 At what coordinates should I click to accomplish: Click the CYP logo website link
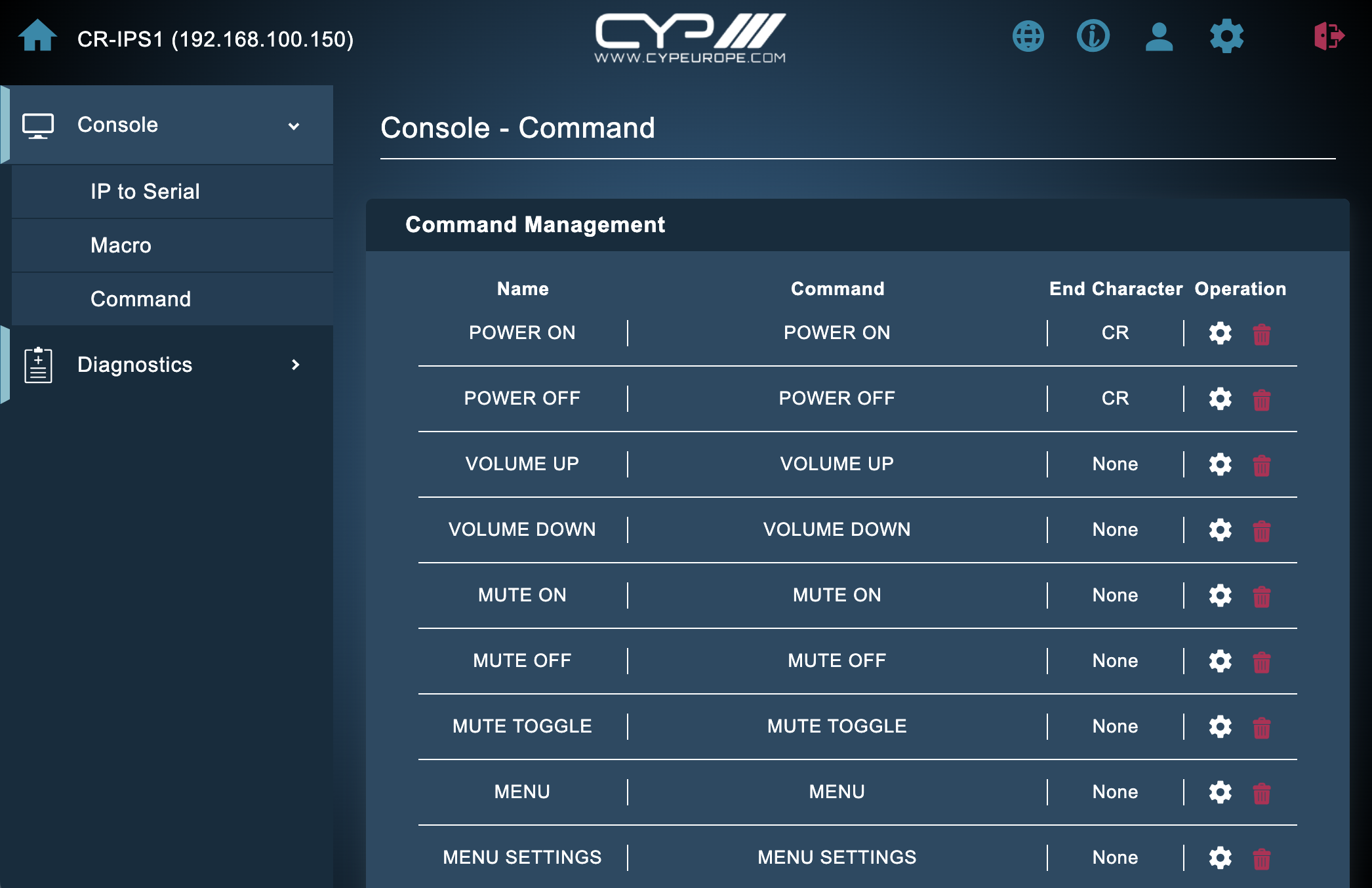pyautogui.click(x=689, y=38)
